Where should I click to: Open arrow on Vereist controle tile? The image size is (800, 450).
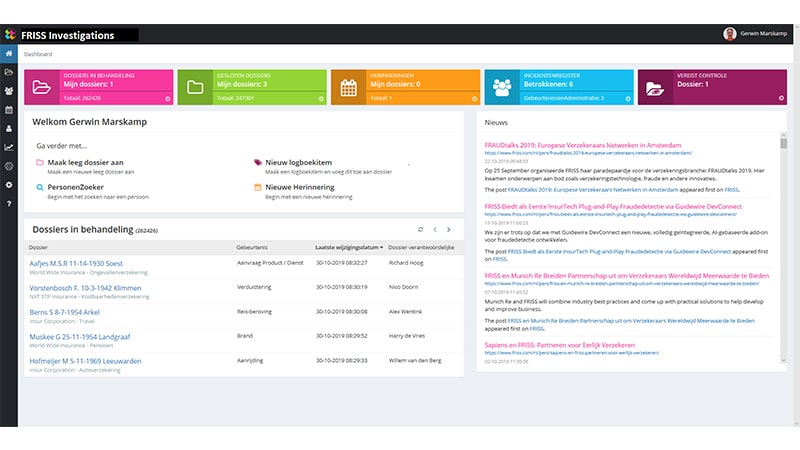click(781, 98)
